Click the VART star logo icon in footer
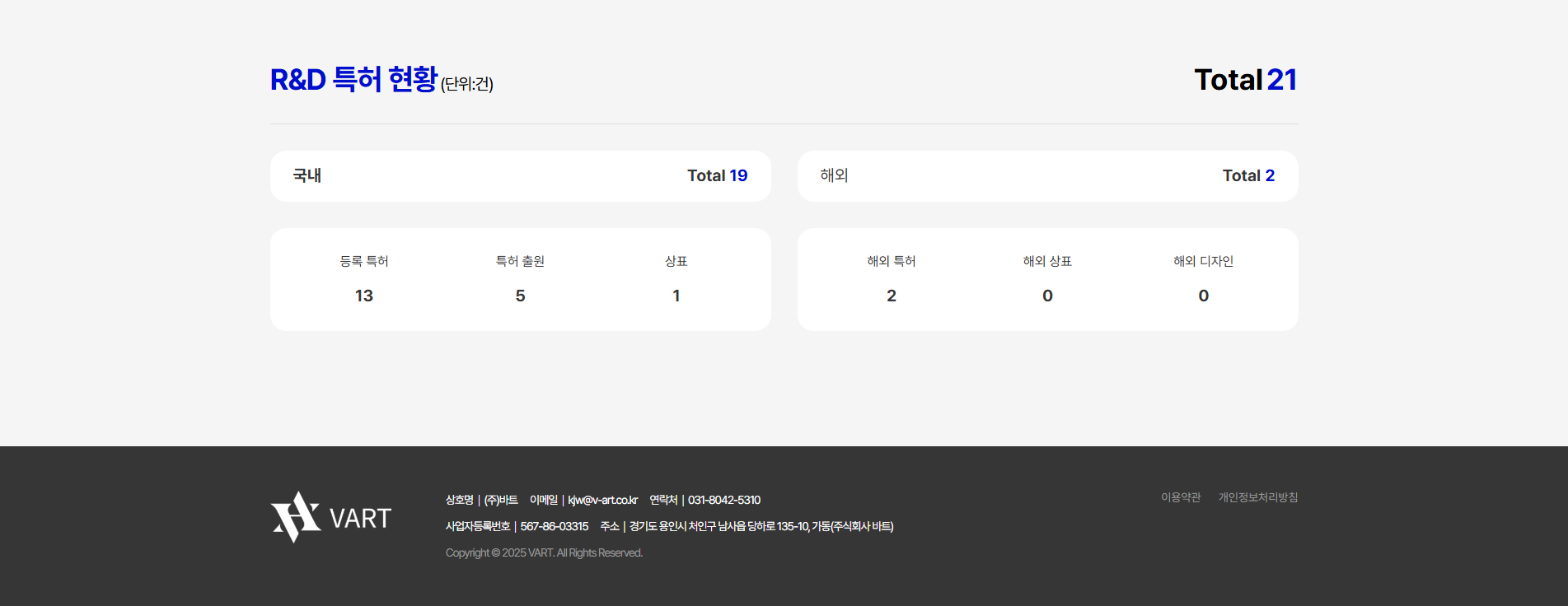 [x=296, y=517]
